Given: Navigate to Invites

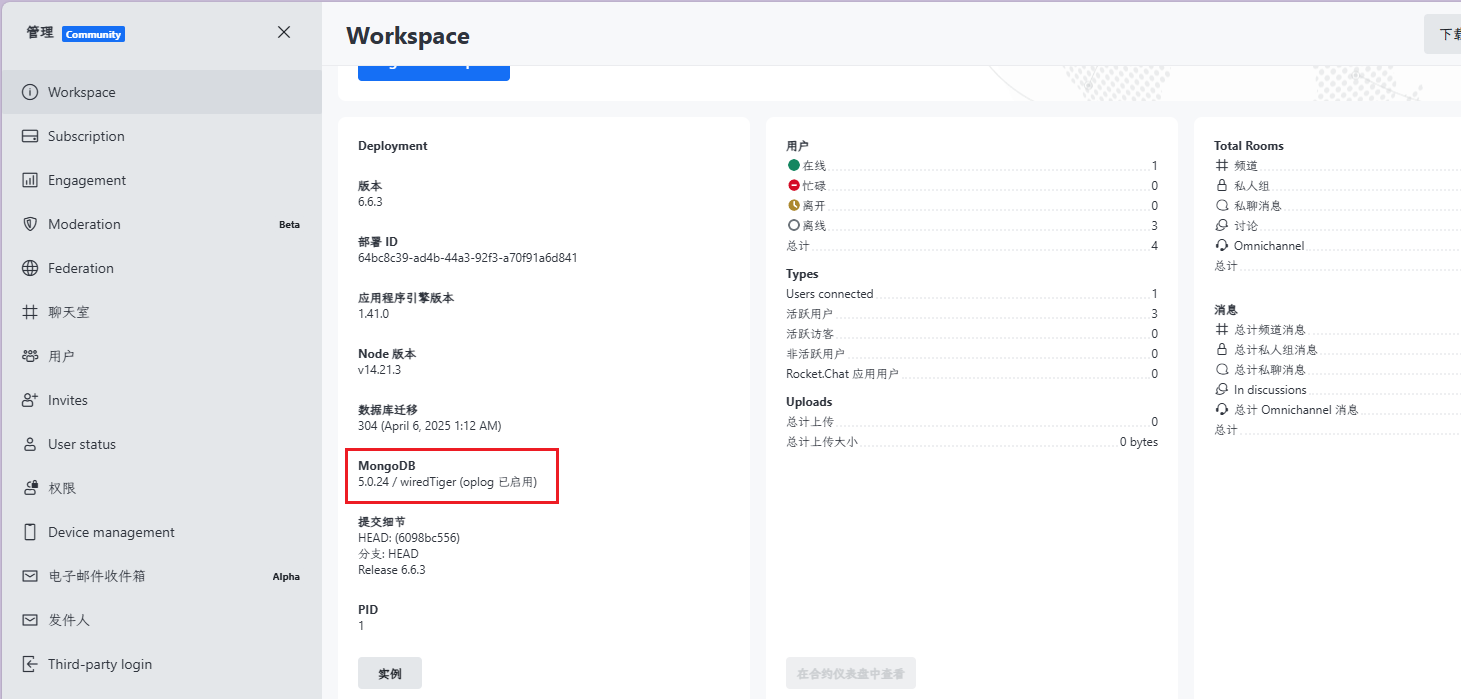Looking at the screenshot, I should coord(161,400).
